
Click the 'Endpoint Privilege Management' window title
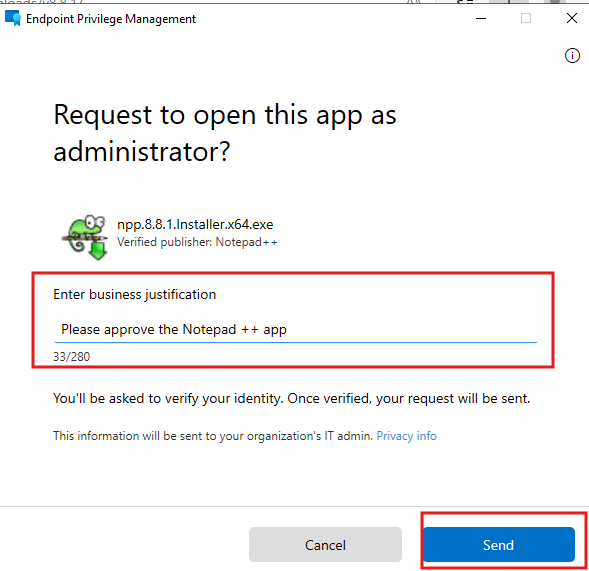click(111, 19)
